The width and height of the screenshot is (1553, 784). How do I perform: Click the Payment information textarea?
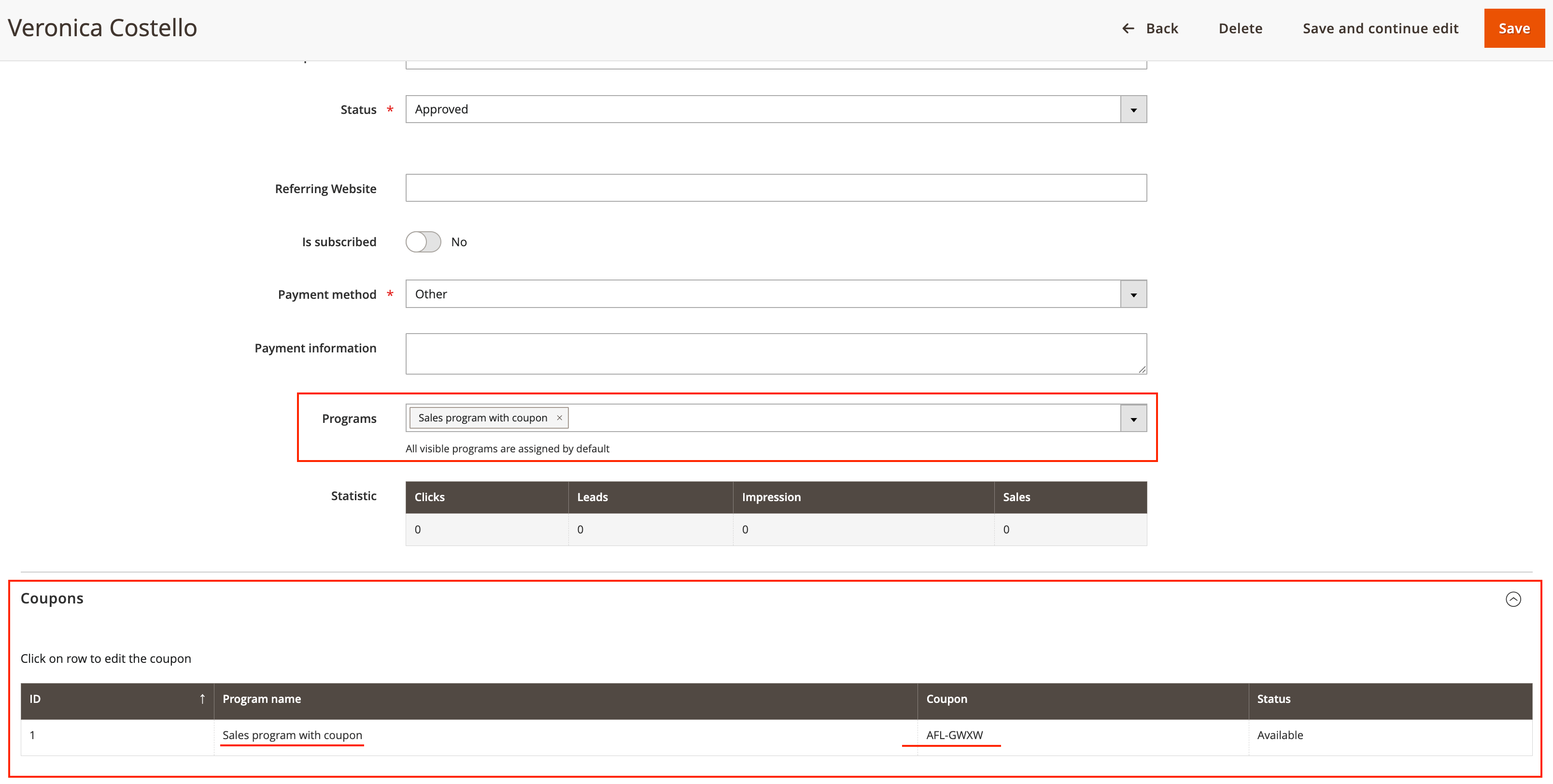776,353
